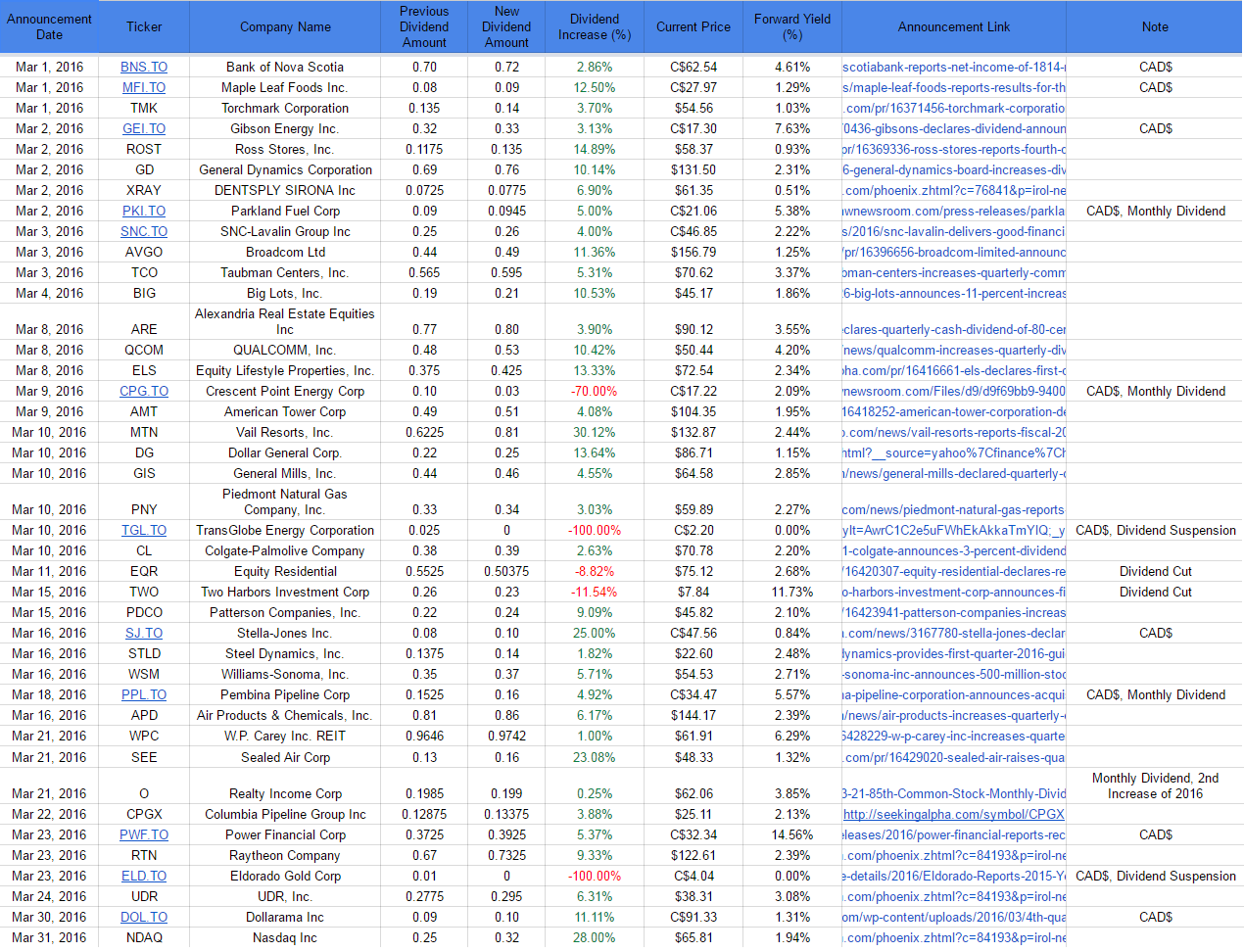Open the Vail Resorts fiscal report link
Image resolution: width=1244 pixels, height=952 pixels.
(x=954, y=432)
